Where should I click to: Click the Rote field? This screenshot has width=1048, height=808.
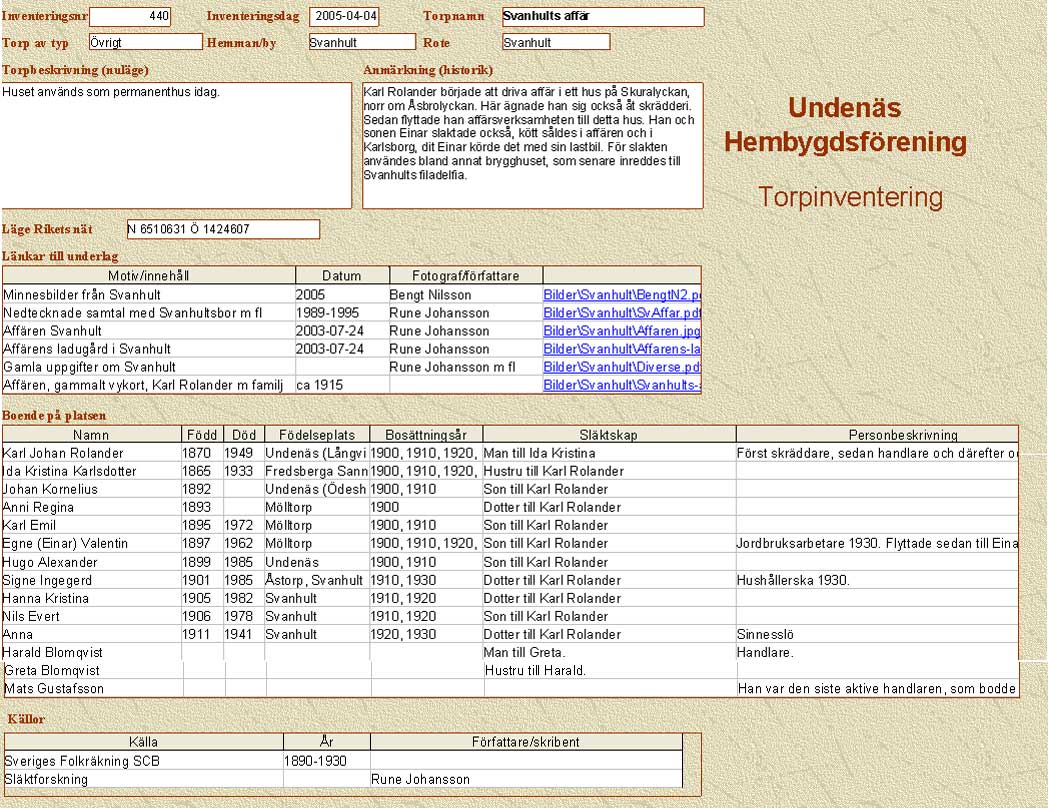(x=555, y=42)
